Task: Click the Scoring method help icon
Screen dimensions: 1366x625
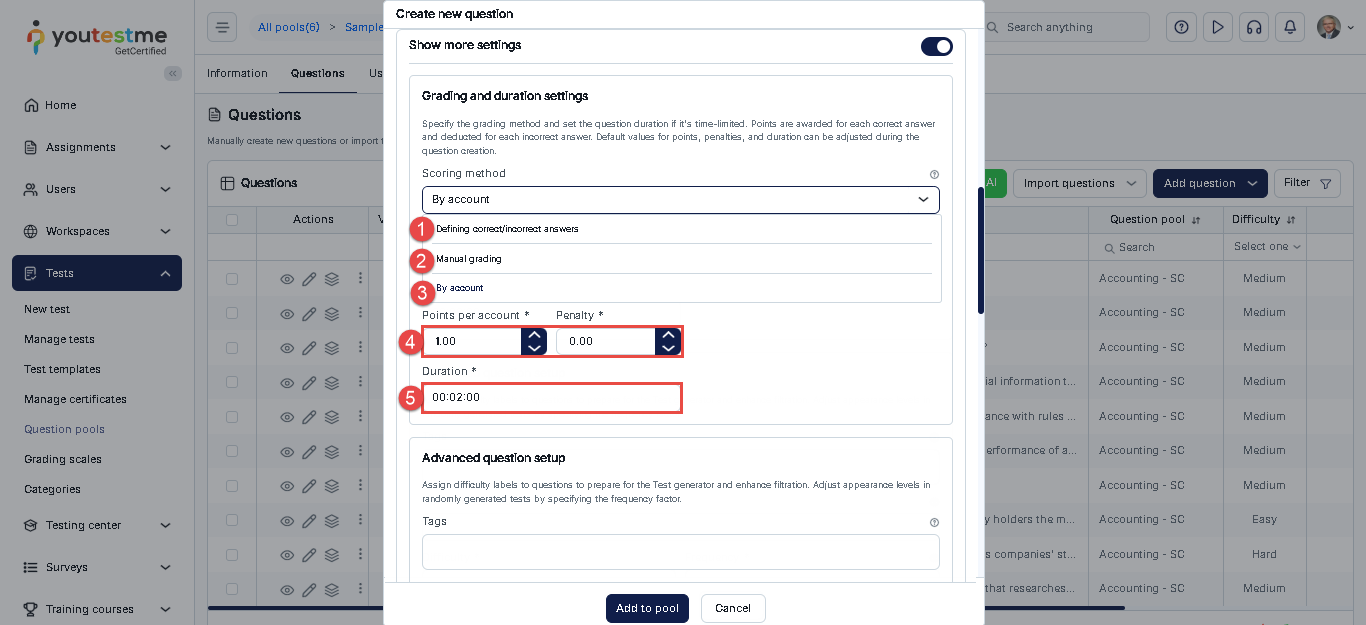Action: pyautogui.click(x=934, y=174)
